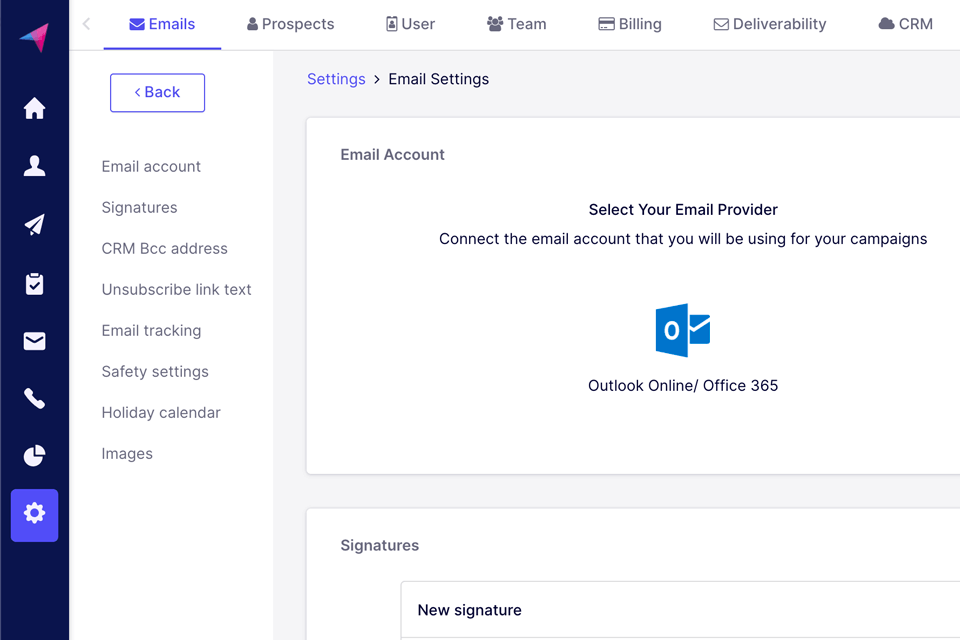
Task: Open the Calls phone sidebar icon
Action: pos(34,398)
